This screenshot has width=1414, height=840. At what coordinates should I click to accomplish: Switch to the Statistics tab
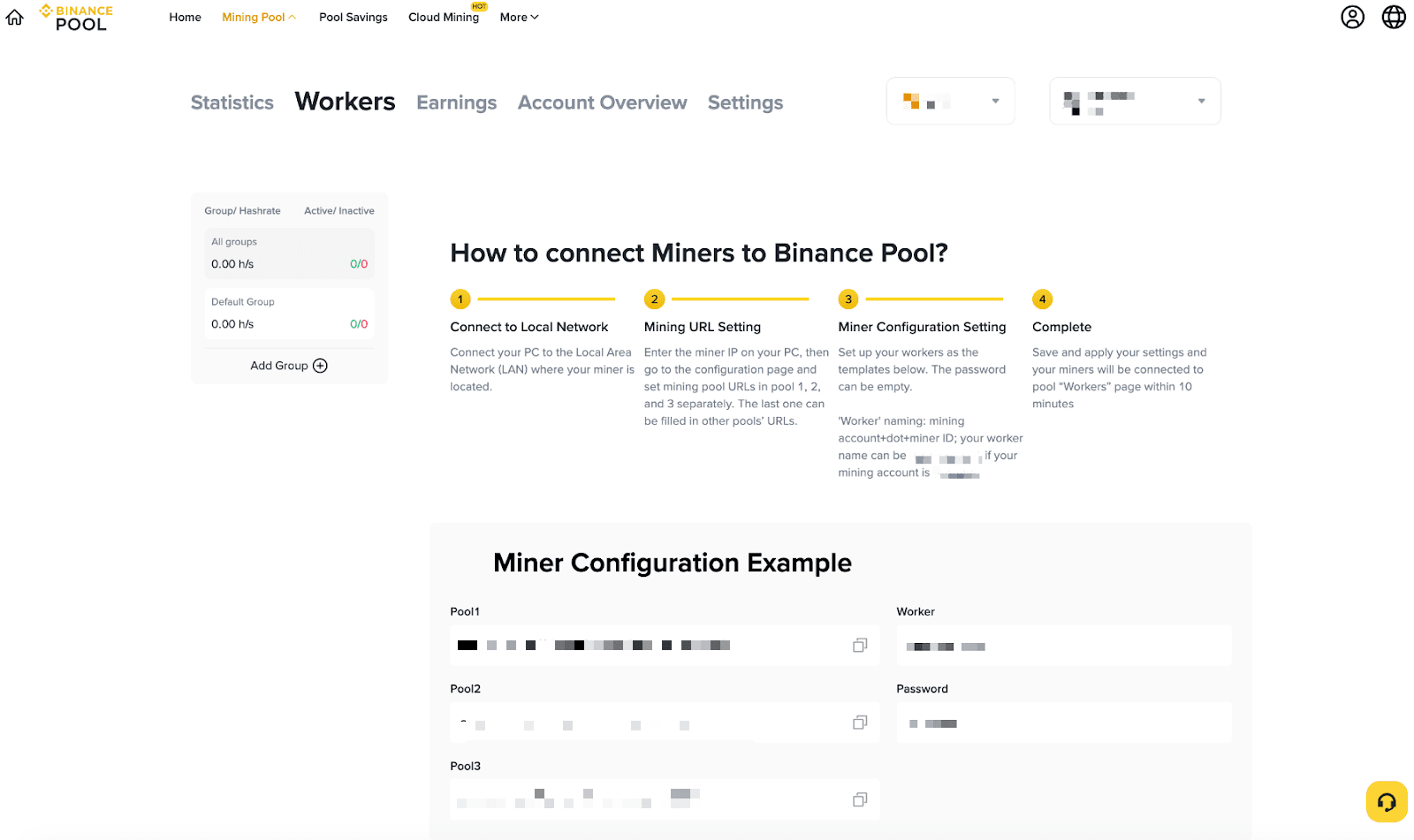pos(232,102)
